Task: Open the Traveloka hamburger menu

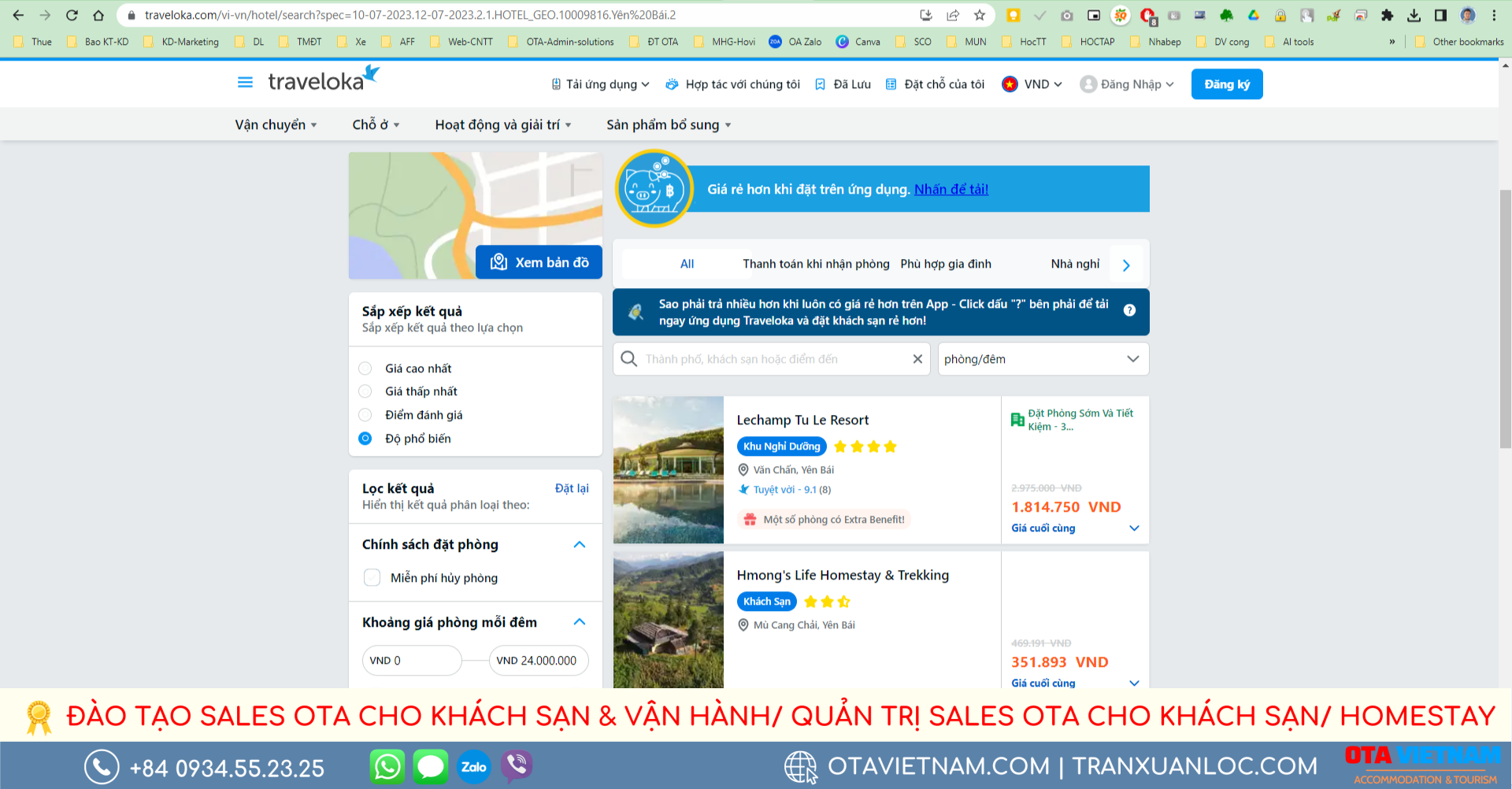Action: (245, 82)
